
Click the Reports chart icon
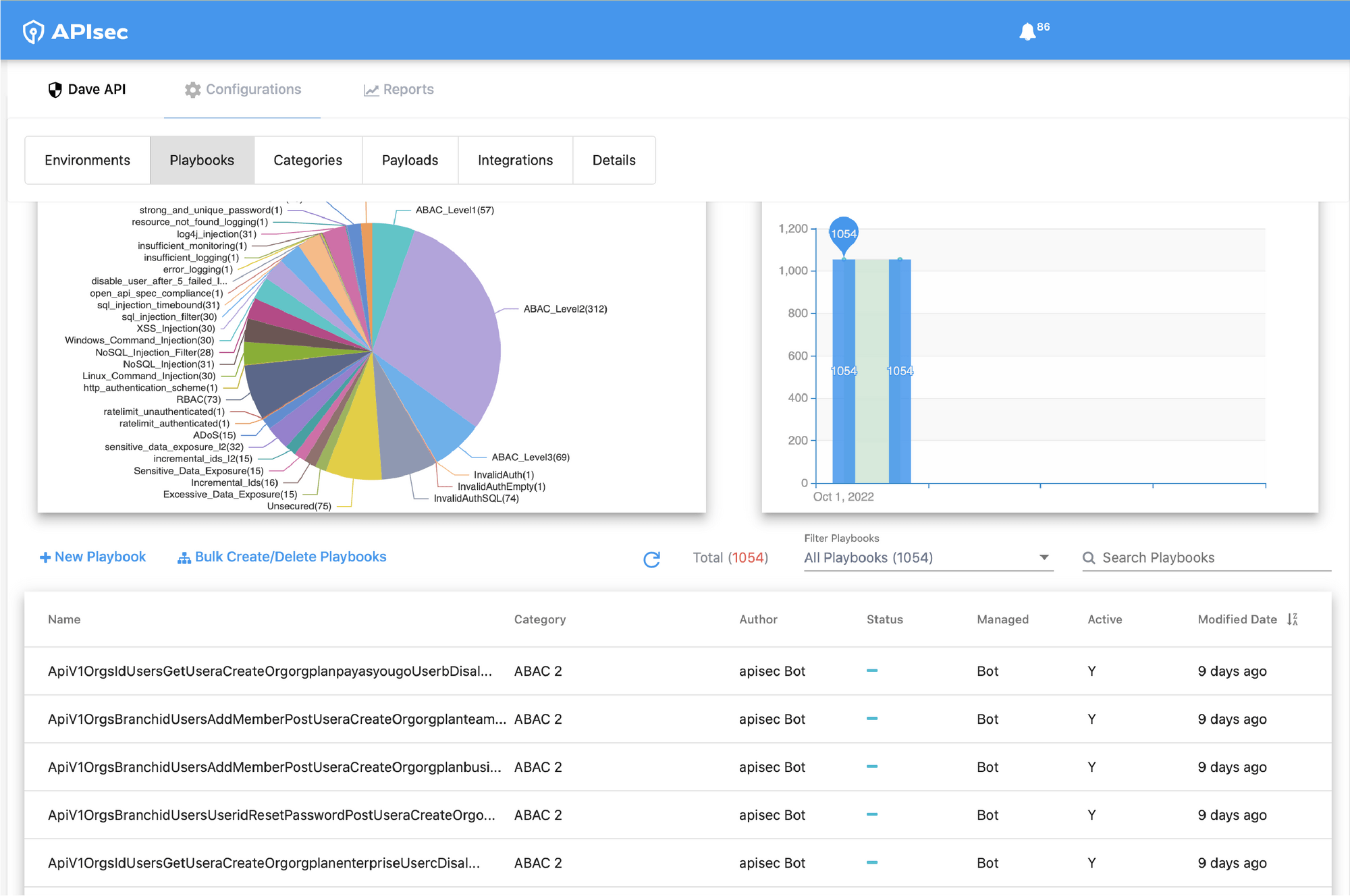pos(372,89)
